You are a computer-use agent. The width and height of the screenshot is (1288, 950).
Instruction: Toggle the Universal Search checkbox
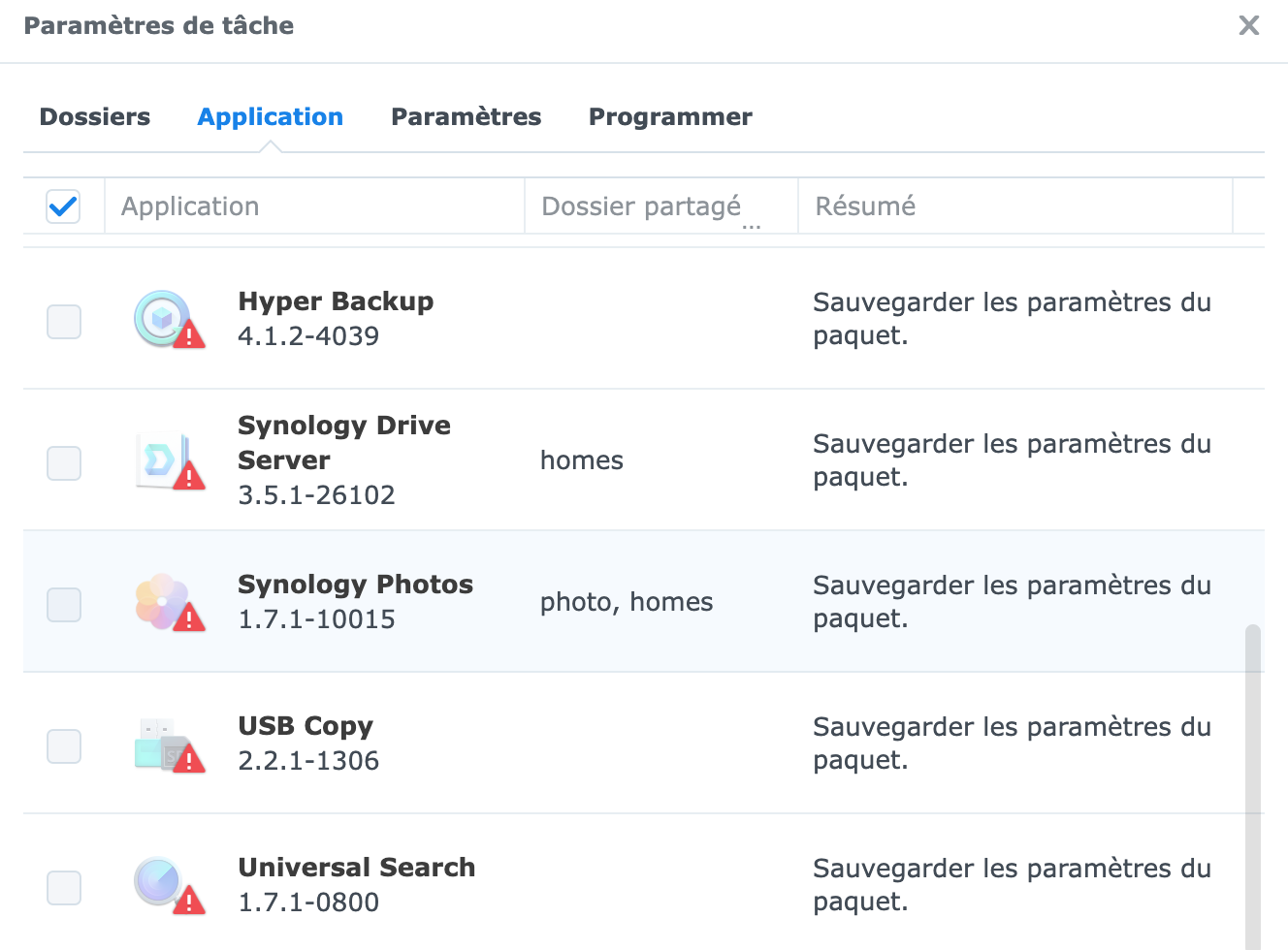pos(64,888)
